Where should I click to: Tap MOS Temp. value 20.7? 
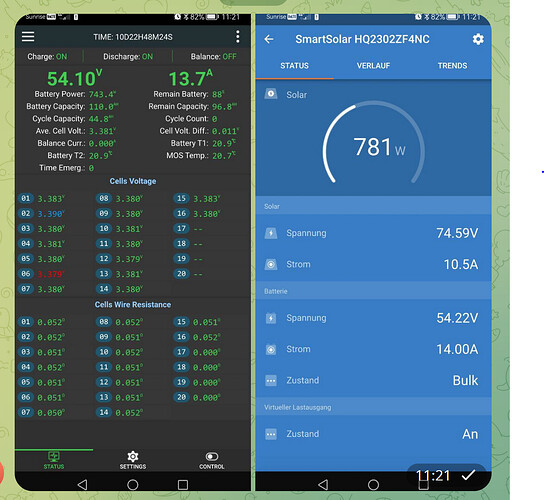click(224, 156)
